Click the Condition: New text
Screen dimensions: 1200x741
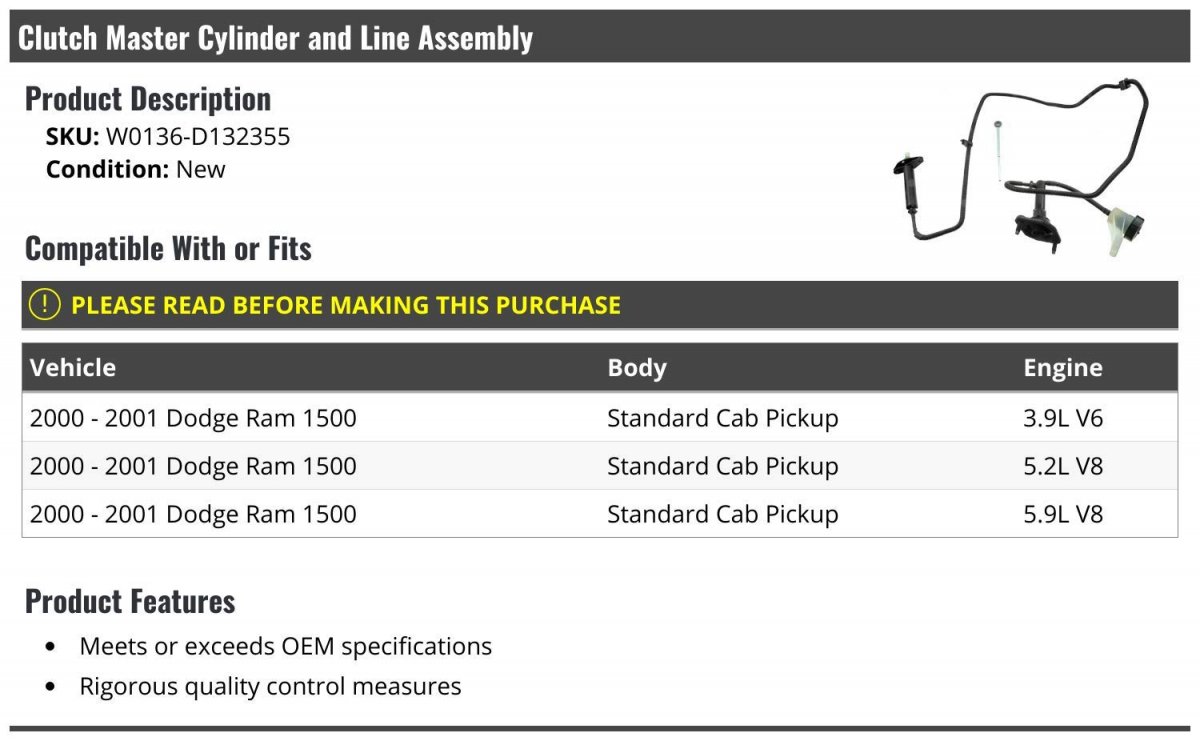(136, 169)
